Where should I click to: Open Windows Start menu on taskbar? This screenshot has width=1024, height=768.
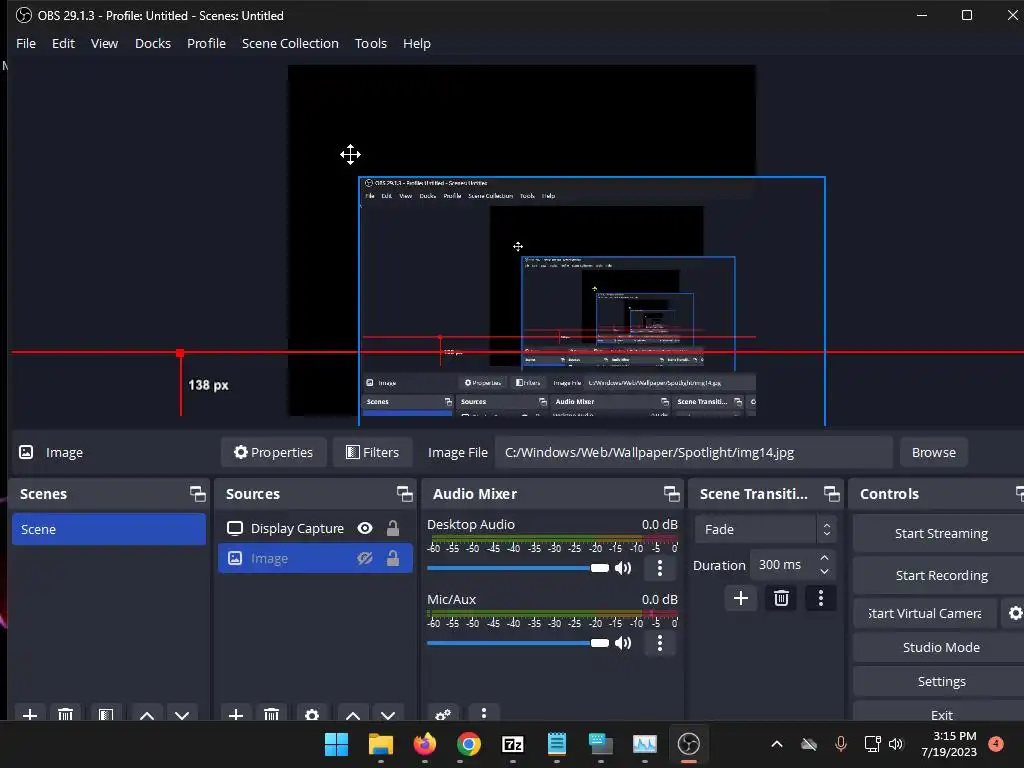[337, 744]
